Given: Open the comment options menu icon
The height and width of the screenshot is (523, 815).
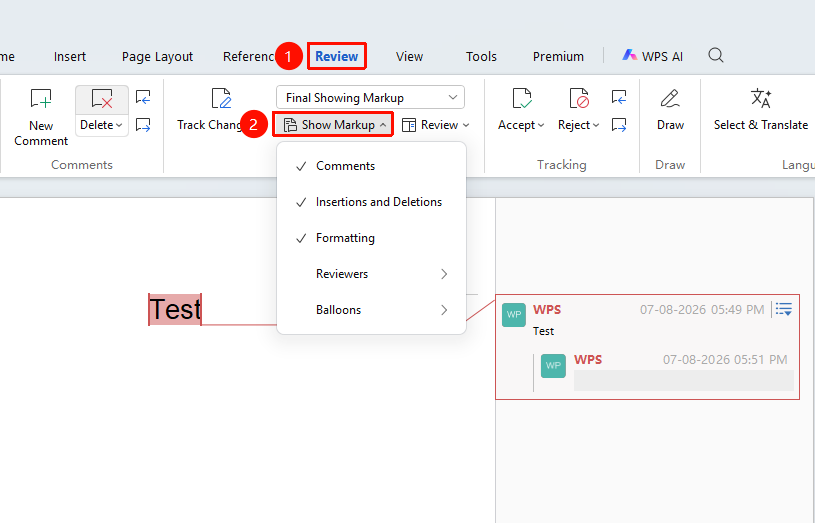Looking at the screenshot, I should pos(783,309).
